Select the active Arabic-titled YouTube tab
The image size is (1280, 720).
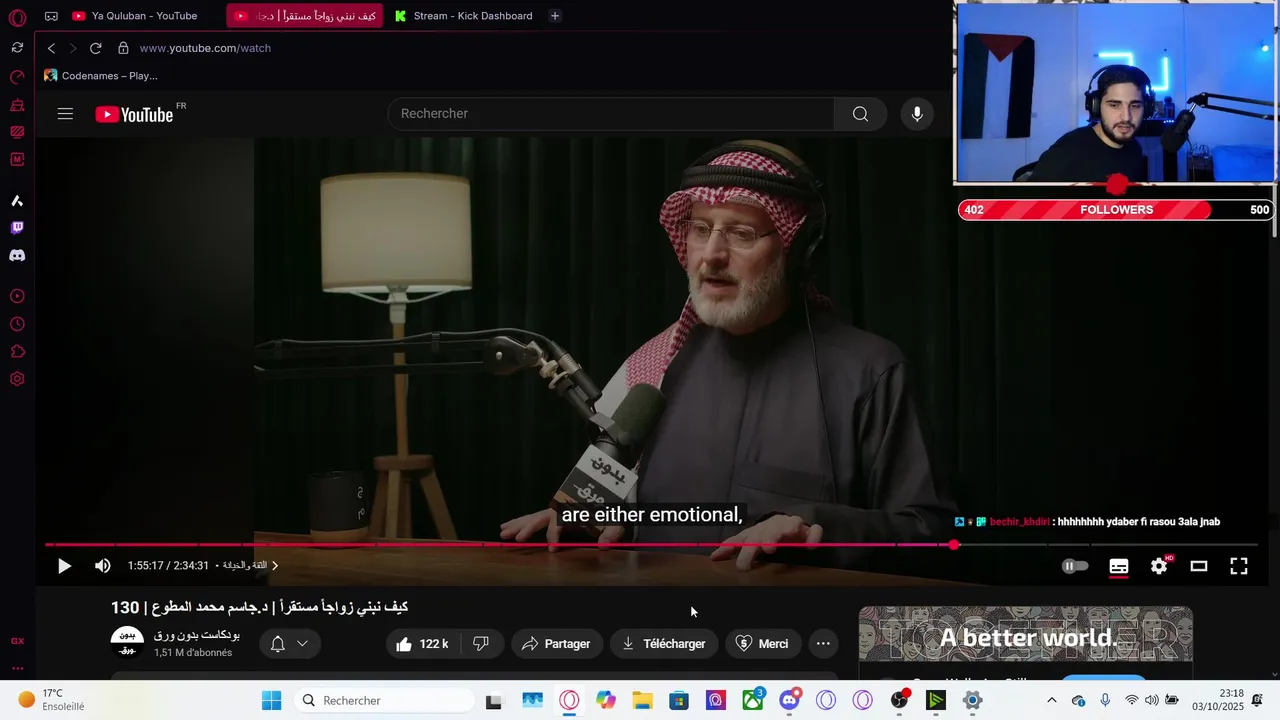305,16
